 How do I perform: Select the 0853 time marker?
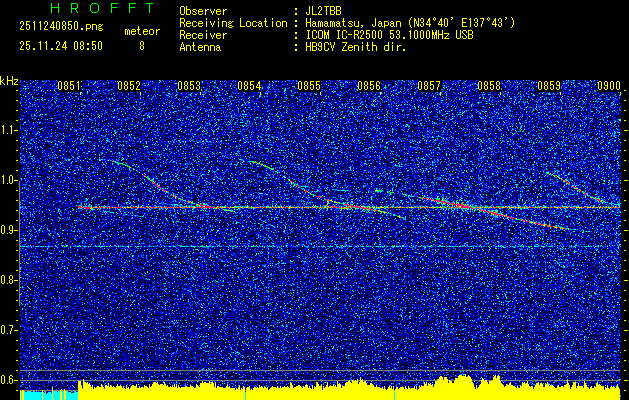click(x=189, y=86)
